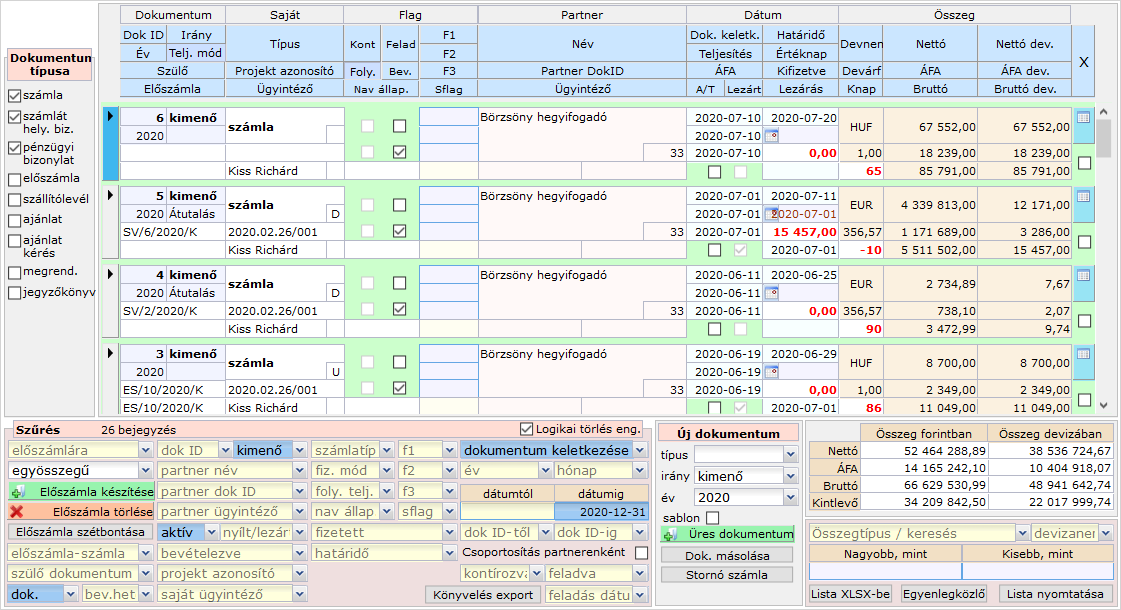Click the Könyvelés export button

(484, 595)
